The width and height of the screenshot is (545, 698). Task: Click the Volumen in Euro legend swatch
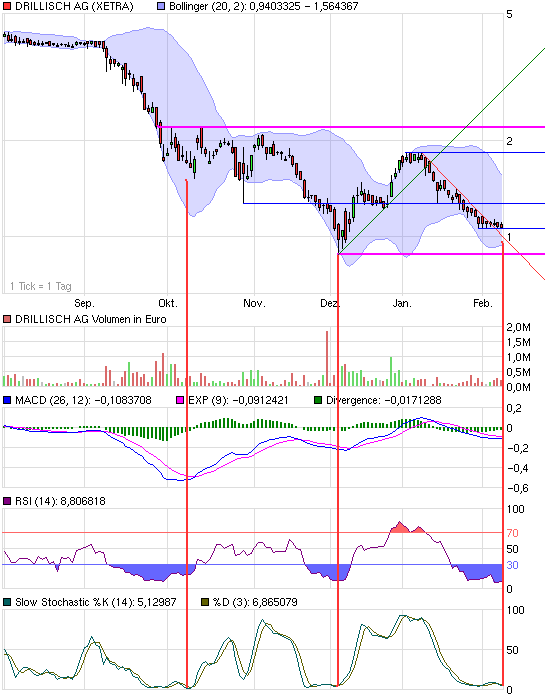(7, 319)
